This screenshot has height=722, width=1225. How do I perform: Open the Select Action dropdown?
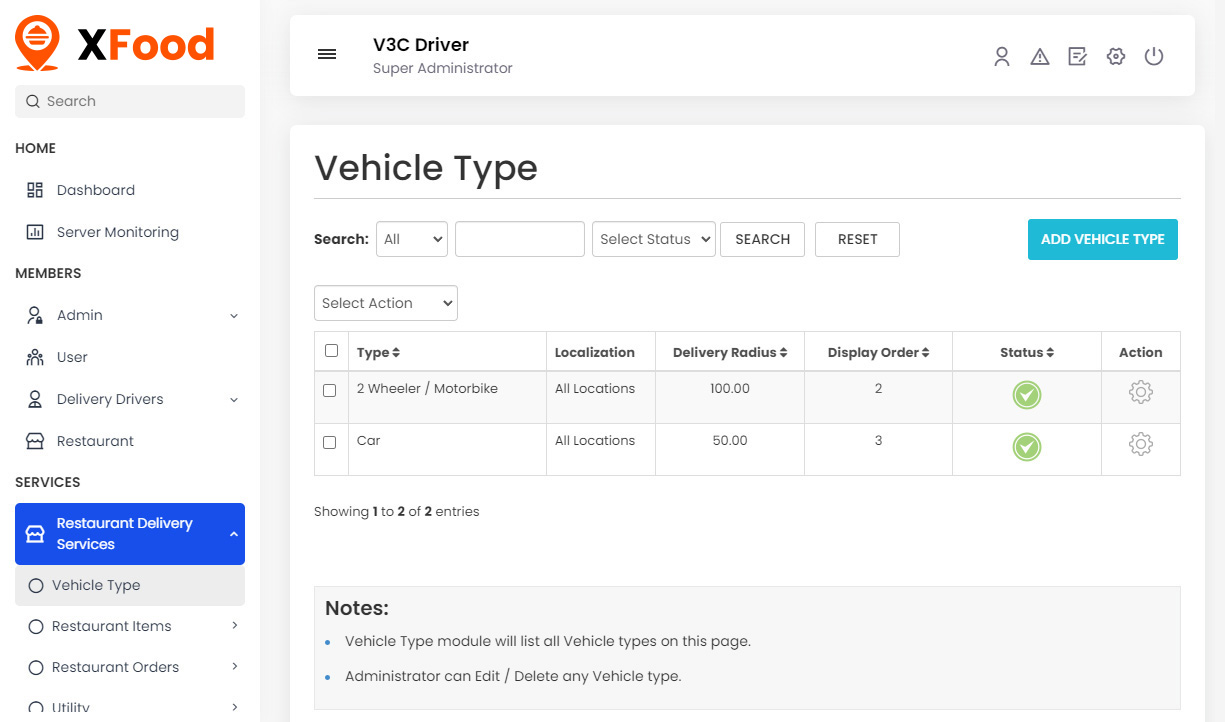385,303
